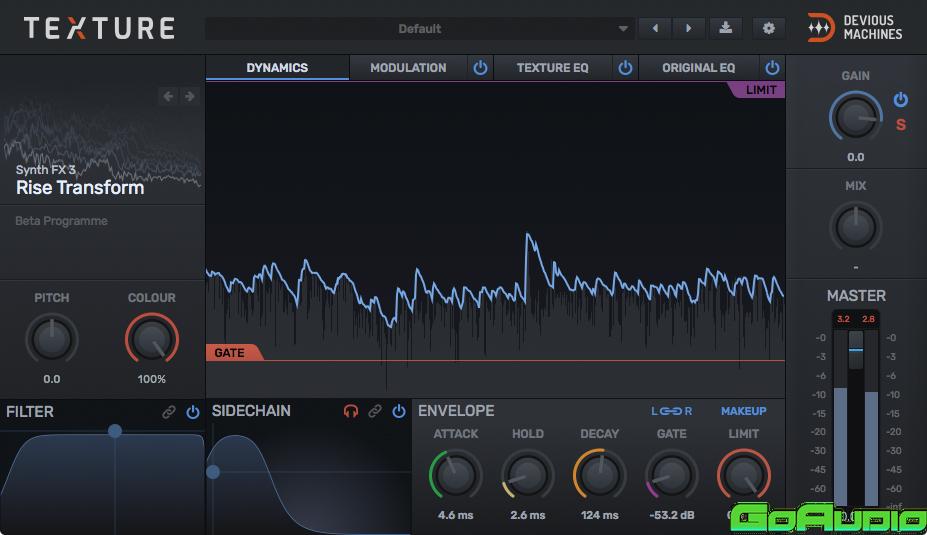Click the 124 ms decay value
927x535 pixels.
[599, 515]
